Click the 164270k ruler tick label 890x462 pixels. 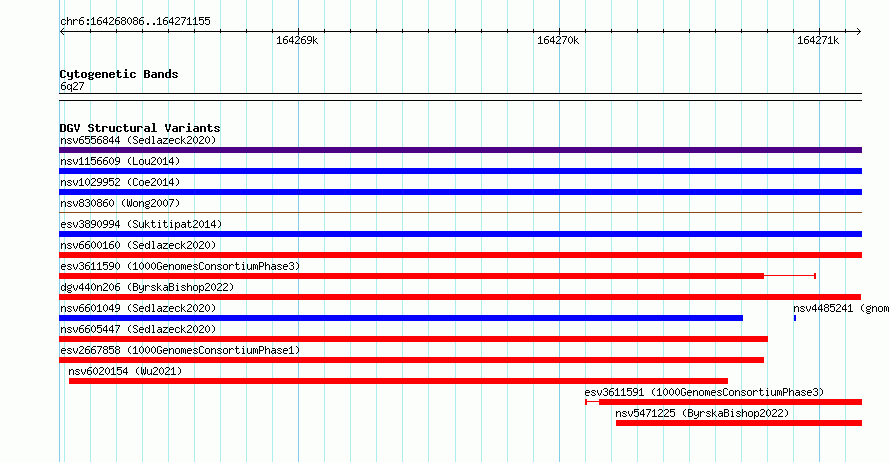(558, 40)
